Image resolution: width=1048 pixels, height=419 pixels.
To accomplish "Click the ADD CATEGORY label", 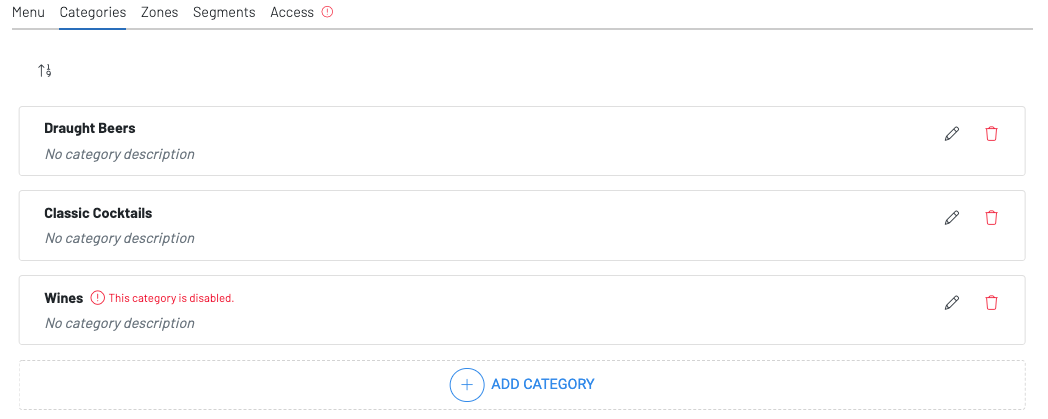I will point(543,384).
